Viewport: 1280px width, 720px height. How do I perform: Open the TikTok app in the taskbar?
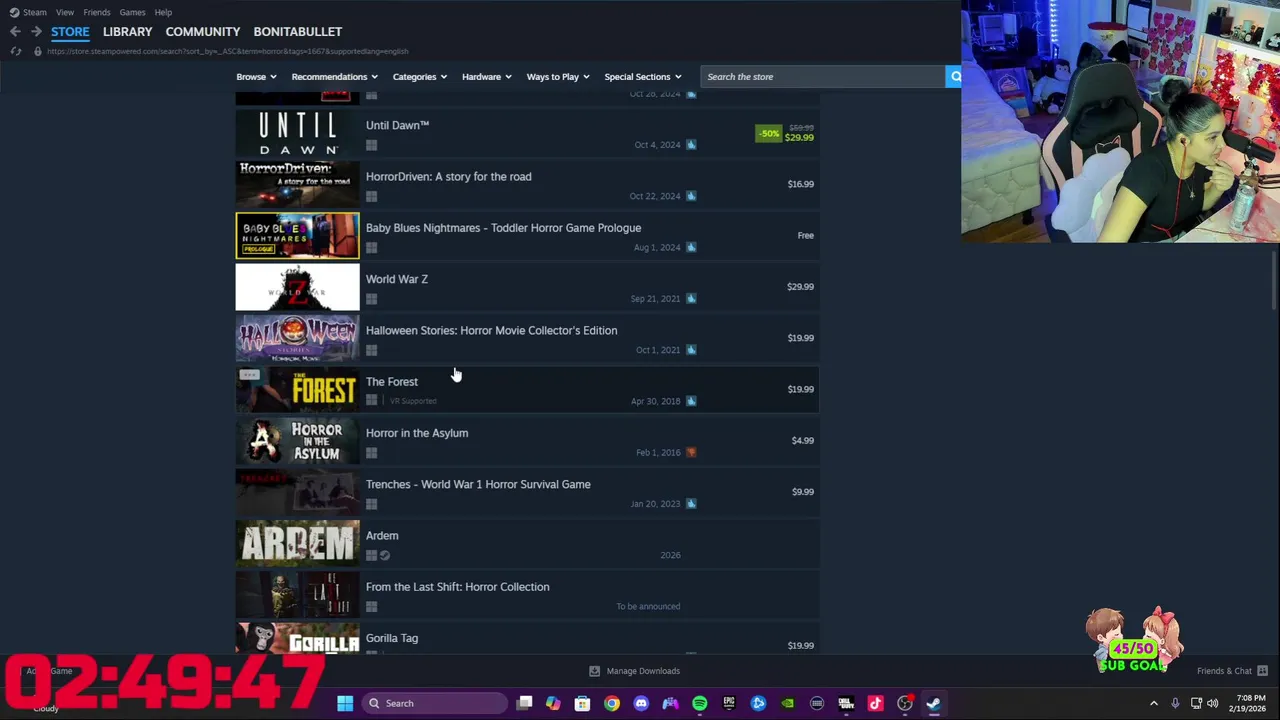pyautogui.click(x=875, y=703)
